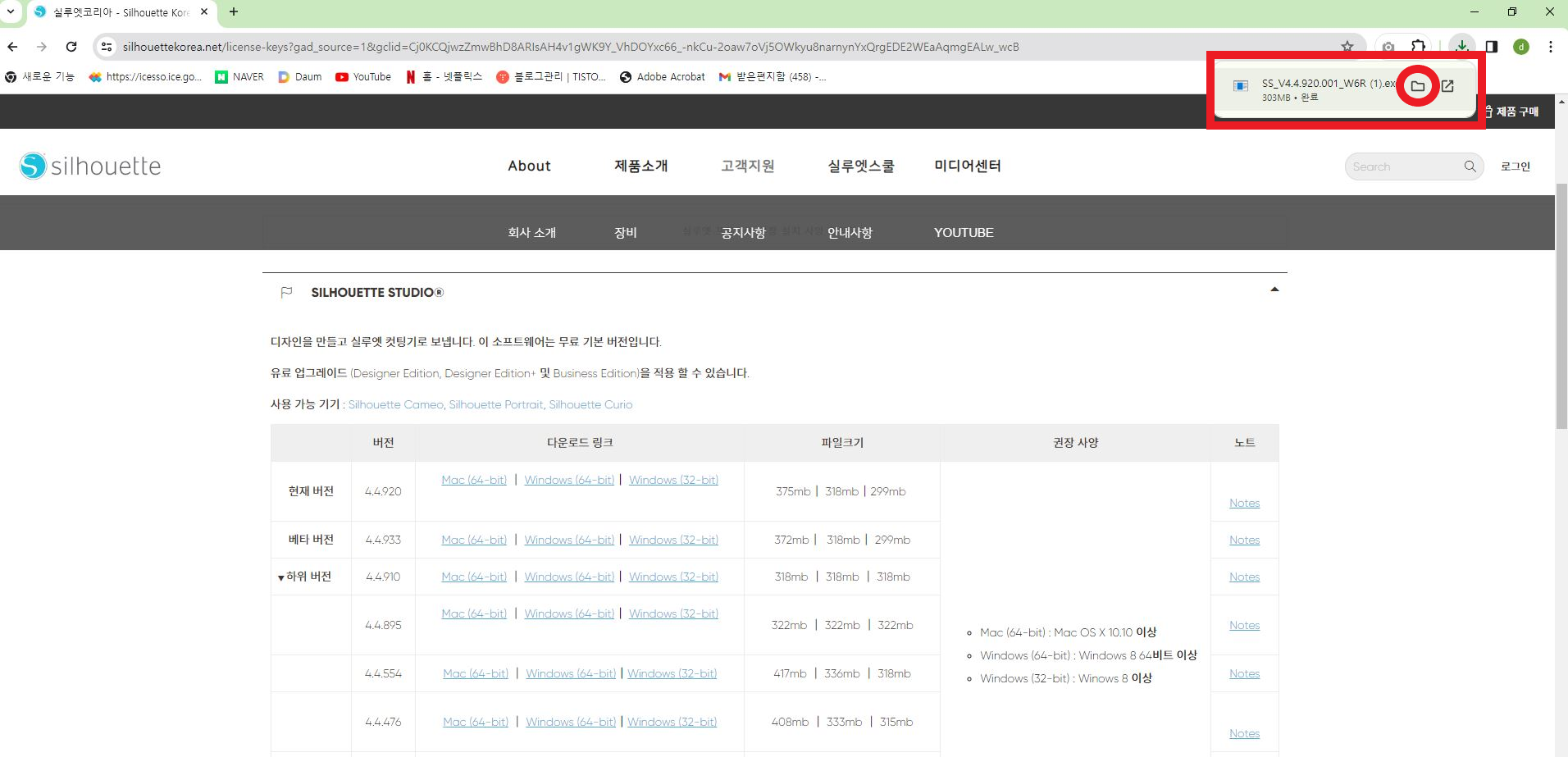The width and height of the screenshot is (1568, 757).
Task: Download Windows (64-bit) for version 4.4.920
Action: click(x=569, y=480)
